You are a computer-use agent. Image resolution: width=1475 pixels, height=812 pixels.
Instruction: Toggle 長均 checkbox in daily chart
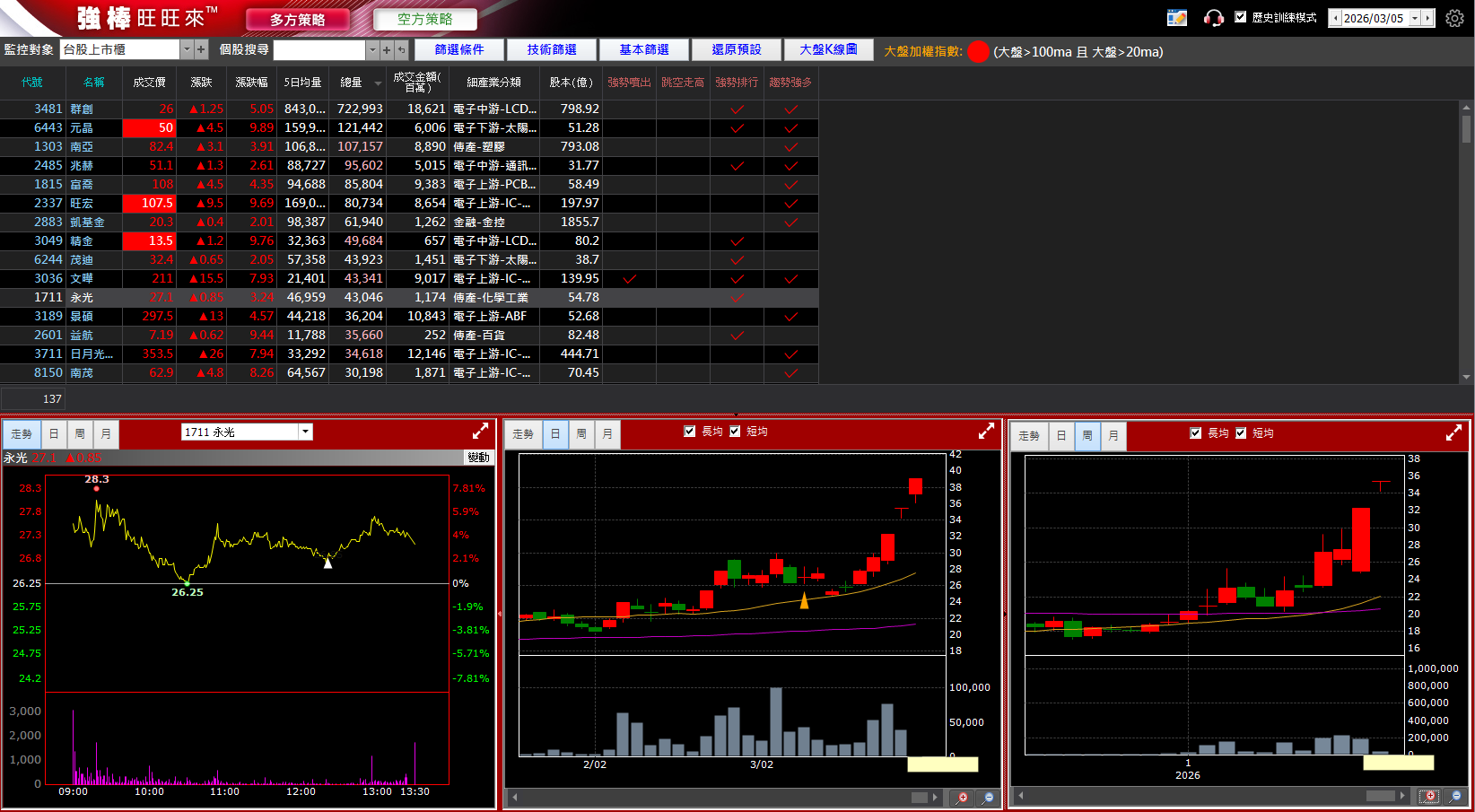(x=689, y=432)
